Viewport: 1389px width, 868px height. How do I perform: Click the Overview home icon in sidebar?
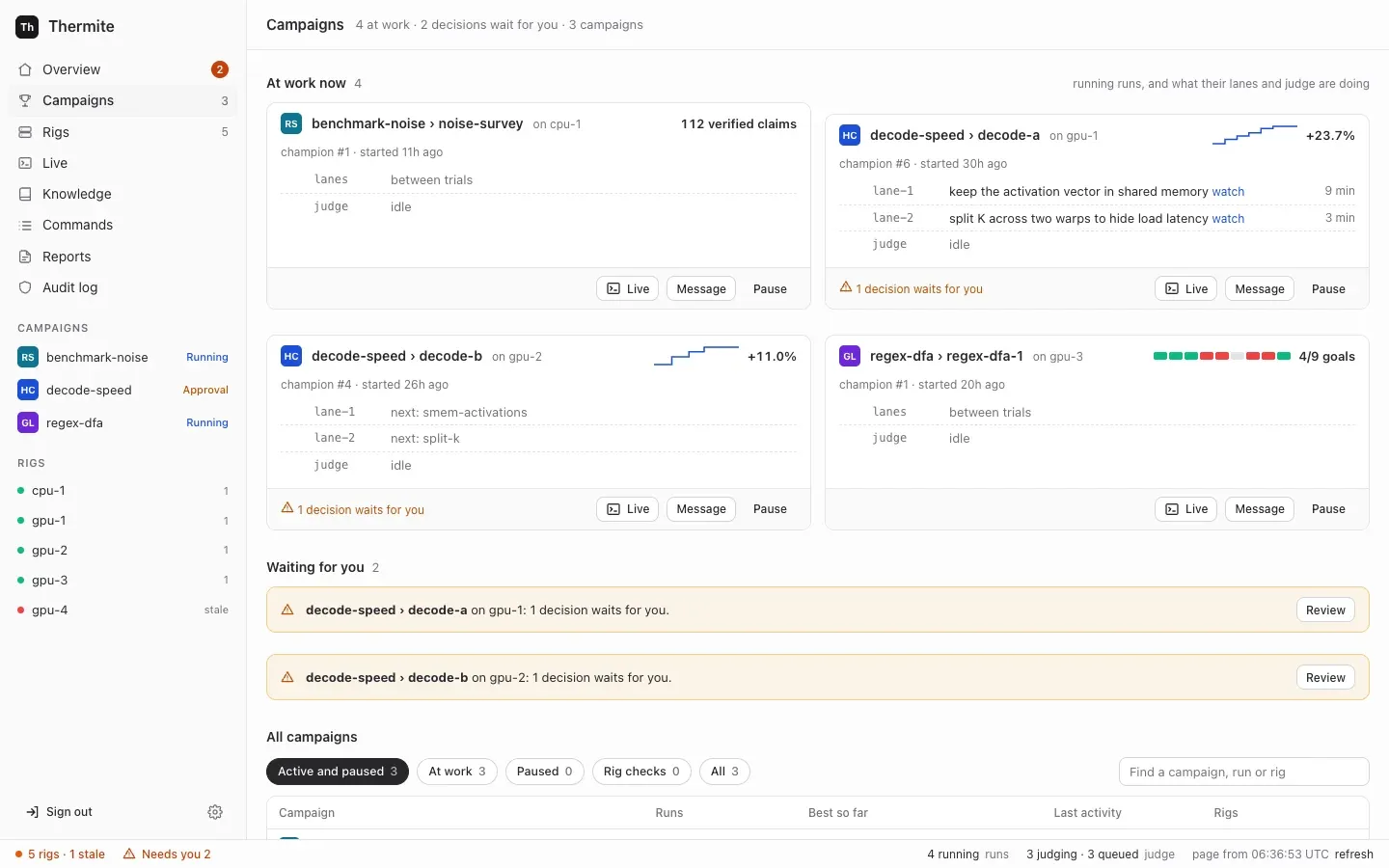(x=25, y=69)
